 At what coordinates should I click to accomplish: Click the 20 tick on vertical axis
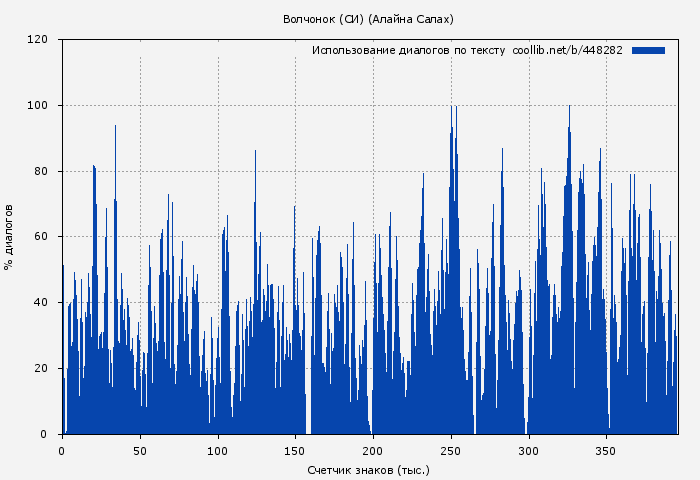(41, 369)
